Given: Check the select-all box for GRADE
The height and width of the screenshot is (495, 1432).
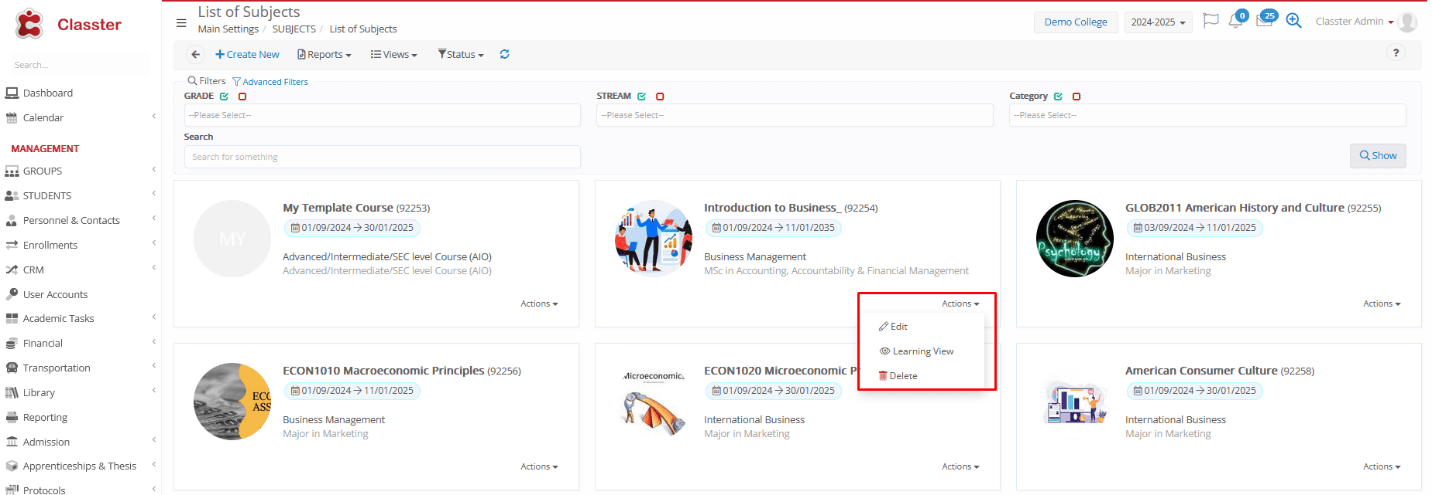Looking at the screenshot, I should point(224,97).
